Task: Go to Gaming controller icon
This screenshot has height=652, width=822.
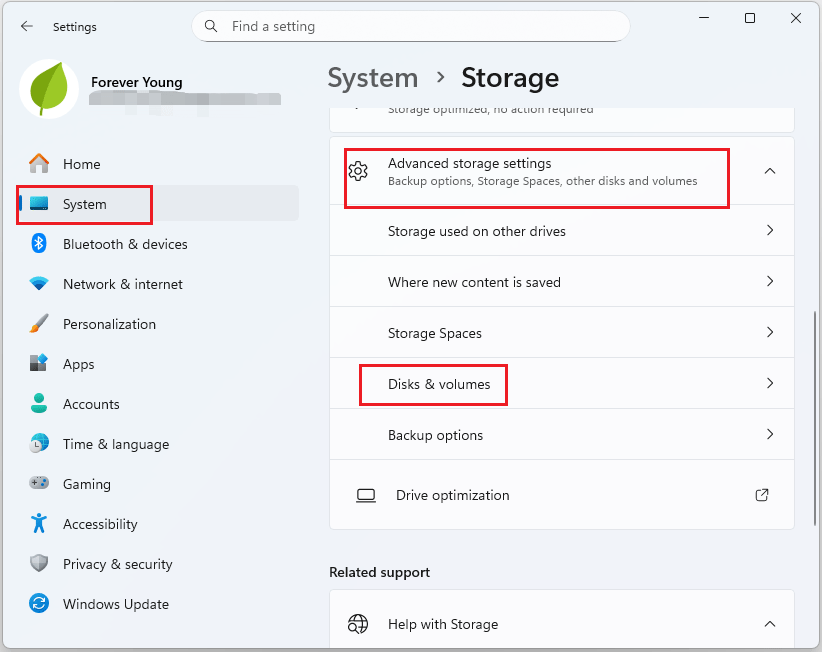Action: coord(39,484)
